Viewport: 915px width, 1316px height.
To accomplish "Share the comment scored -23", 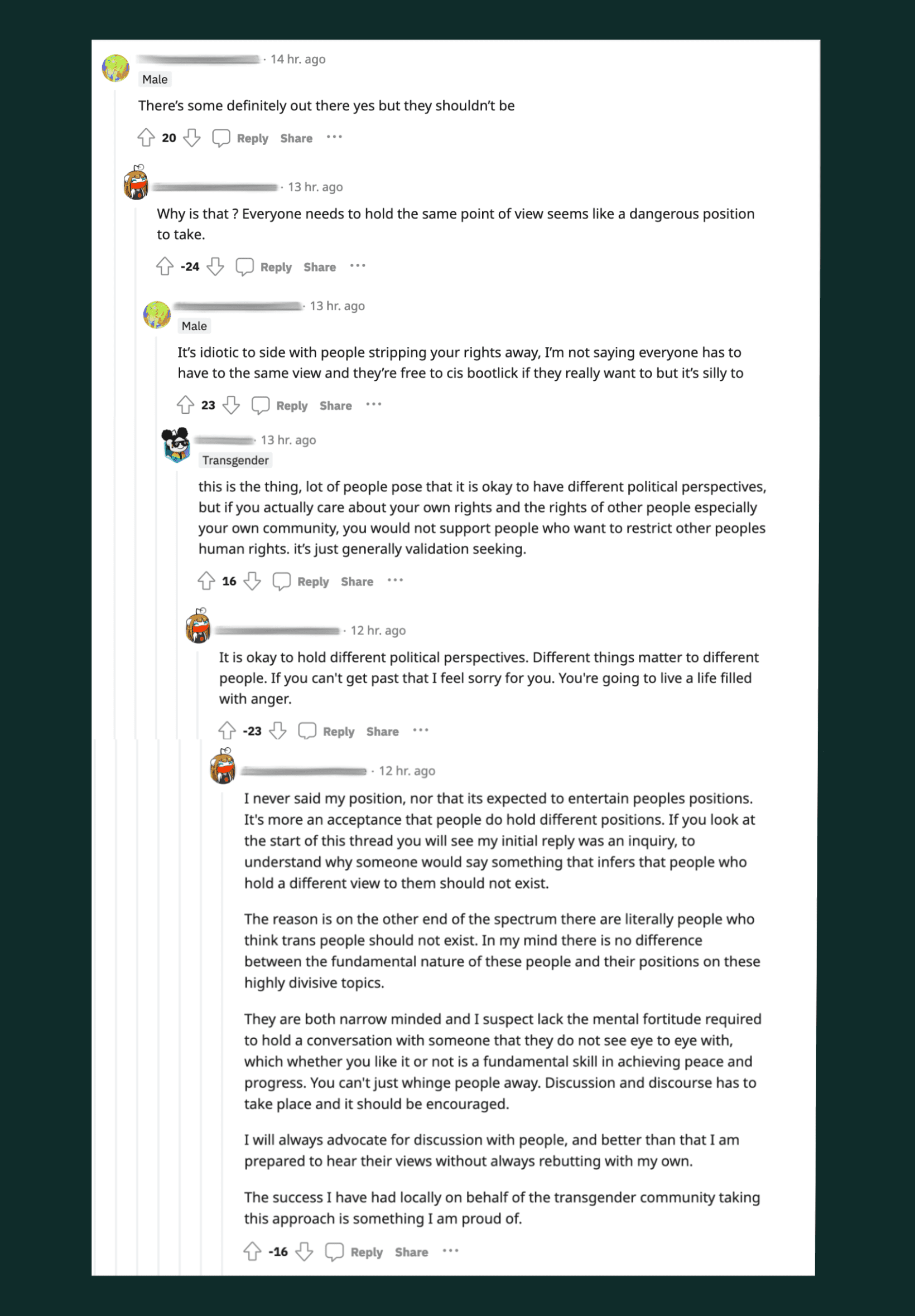I will (382, 732).
